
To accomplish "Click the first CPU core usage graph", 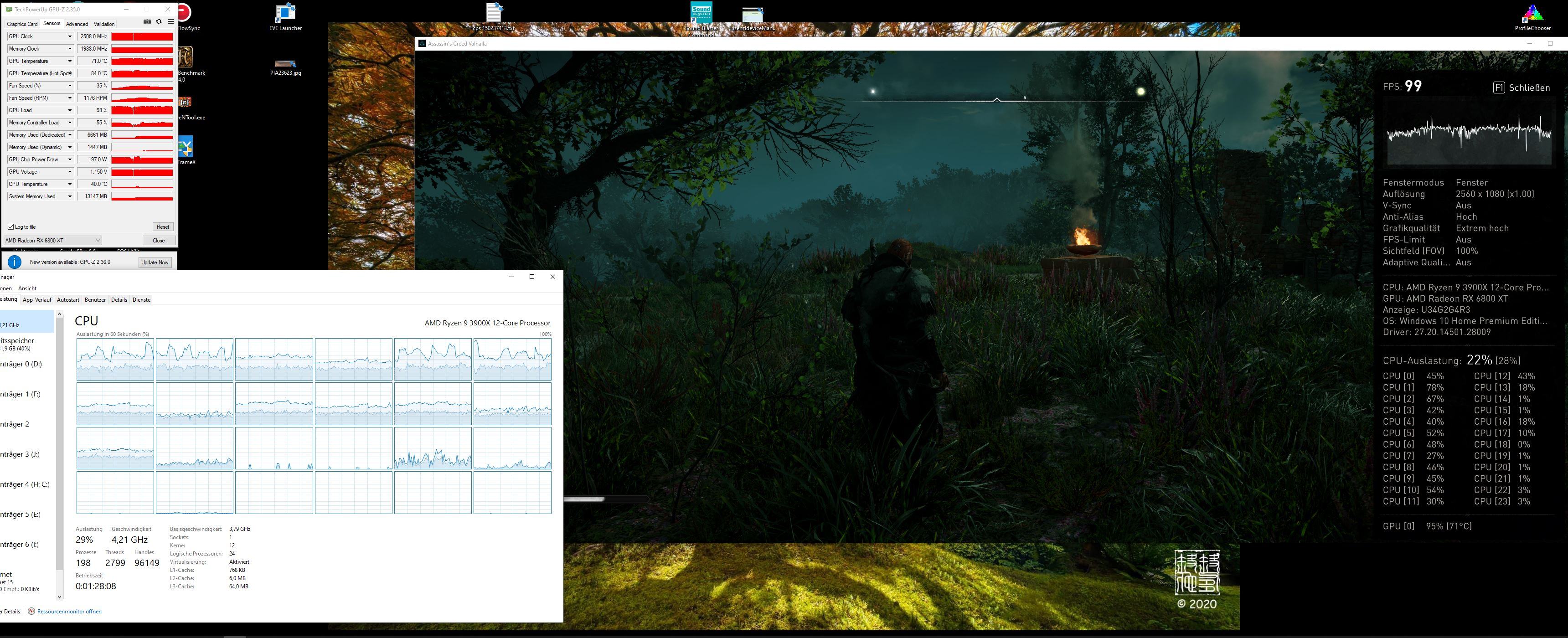I will (x=115, y=359).
